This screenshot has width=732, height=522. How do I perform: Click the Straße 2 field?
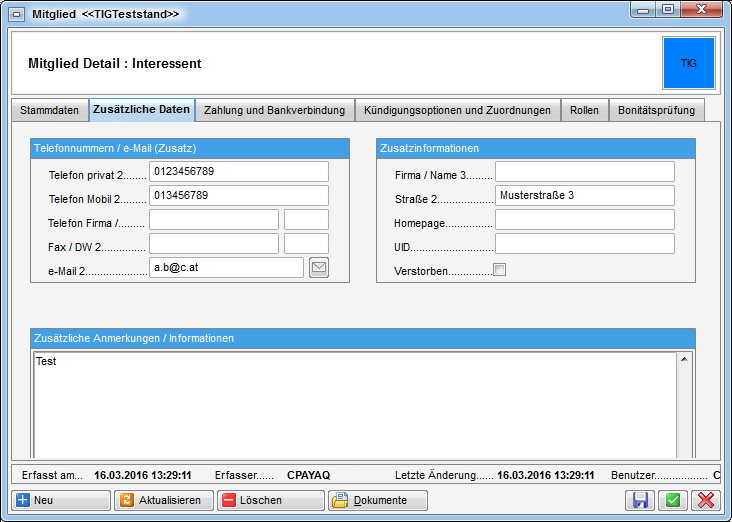tap(585, 196)
